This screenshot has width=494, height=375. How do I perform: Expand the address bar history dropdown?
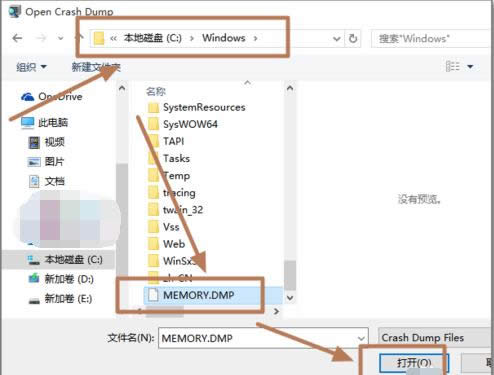click(337, 39)
